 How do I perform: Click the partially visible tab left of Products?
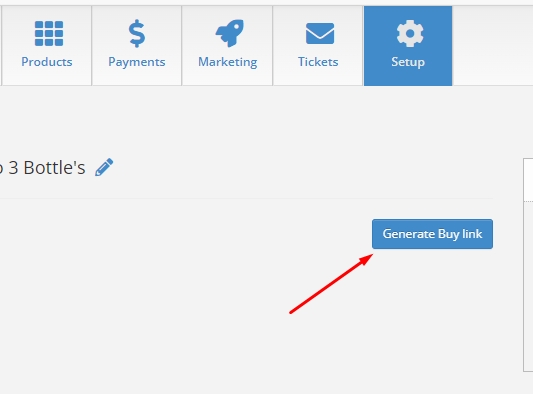click(1, 46)
